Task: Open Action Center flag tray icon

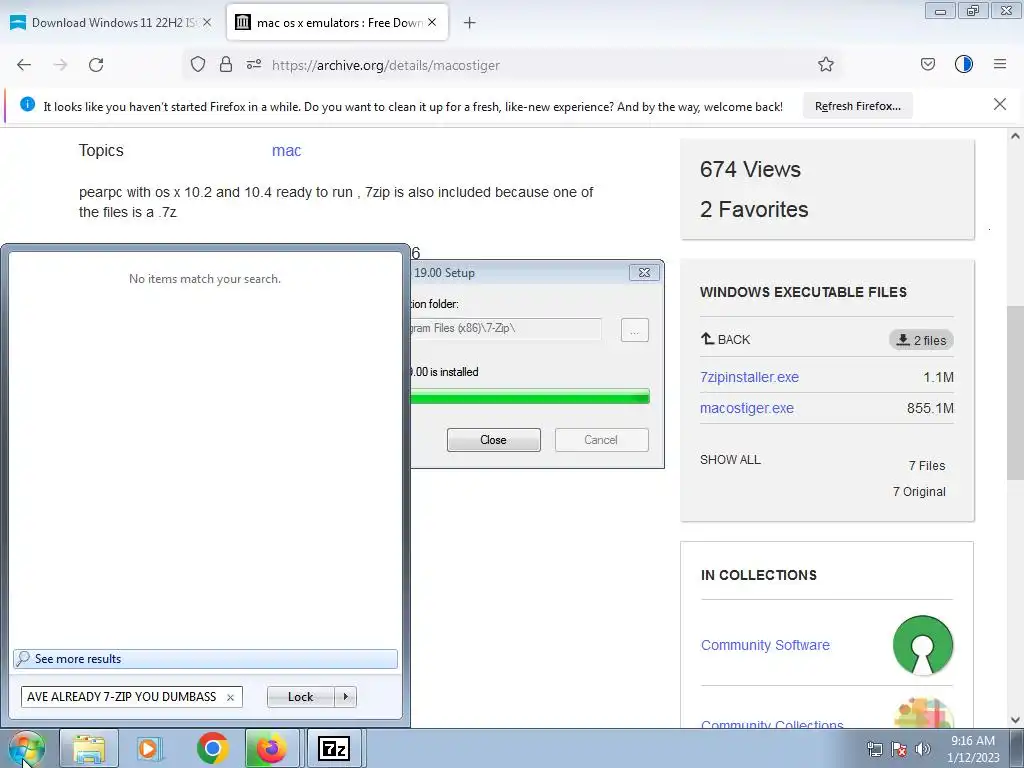Action: pos(899,749)
